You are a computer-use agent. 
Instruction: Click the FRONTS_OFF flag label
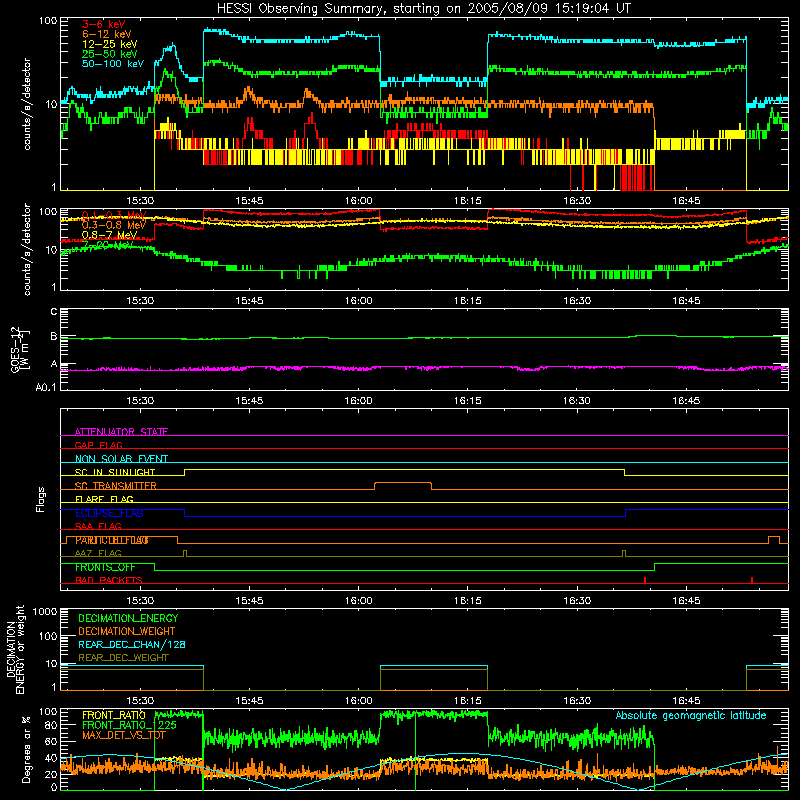(x=106, y=567)
